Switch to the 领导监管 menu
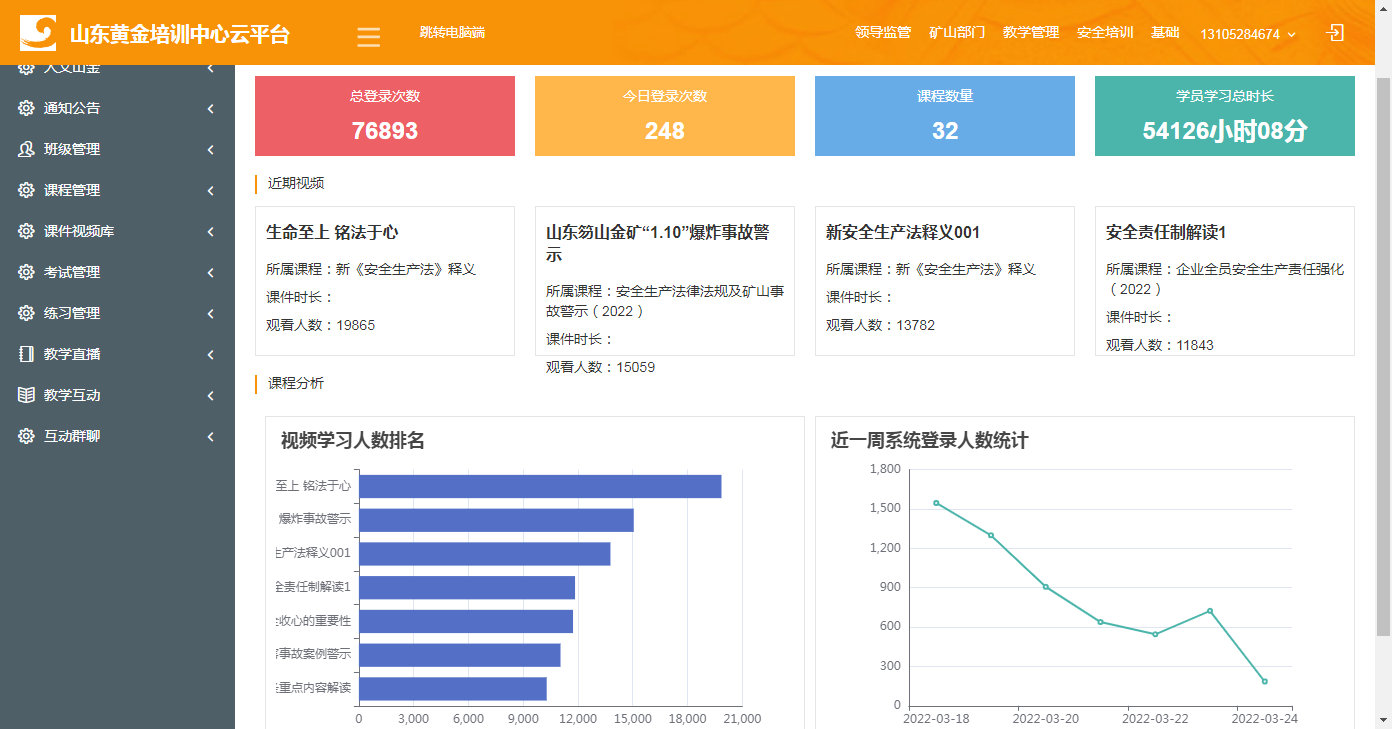1392x729 pixels. (x=884, y=31)
